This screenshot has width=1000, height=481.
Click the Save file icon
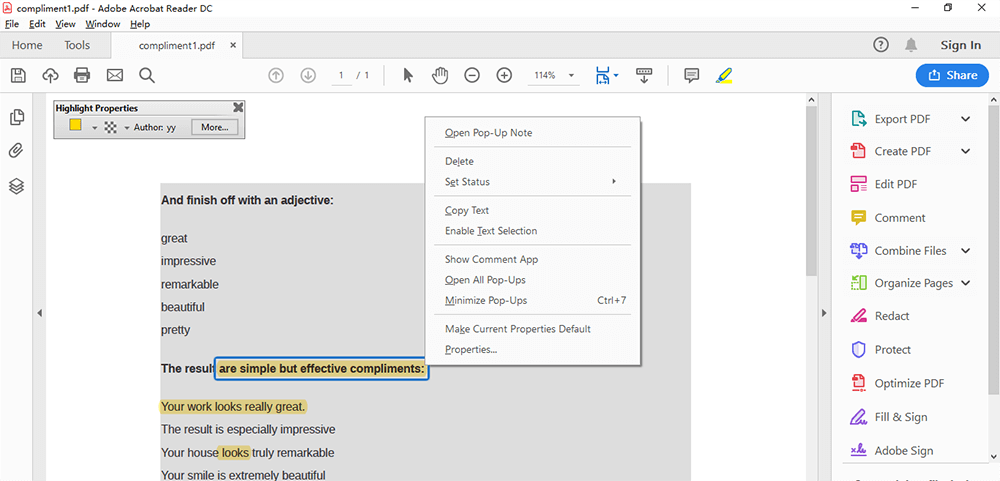[x=18, y=75]
